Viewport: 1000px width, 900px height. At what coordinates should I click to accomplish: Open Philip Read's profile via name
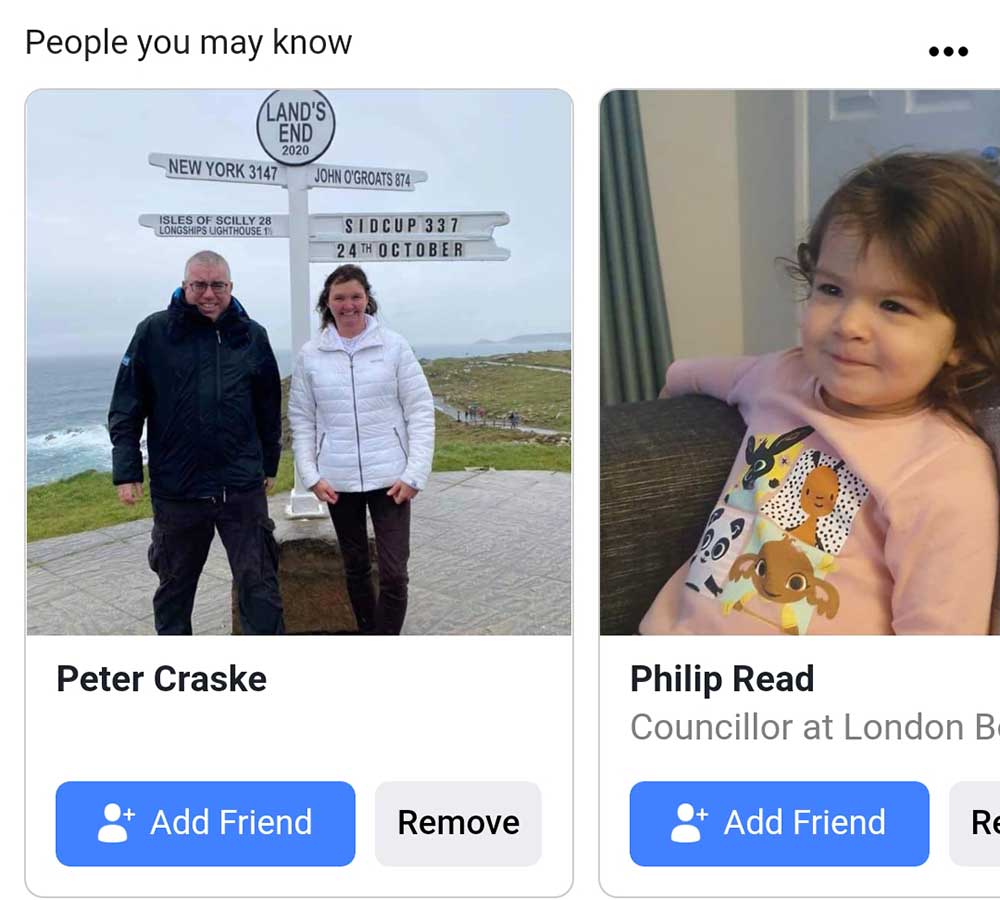(722, 679)
